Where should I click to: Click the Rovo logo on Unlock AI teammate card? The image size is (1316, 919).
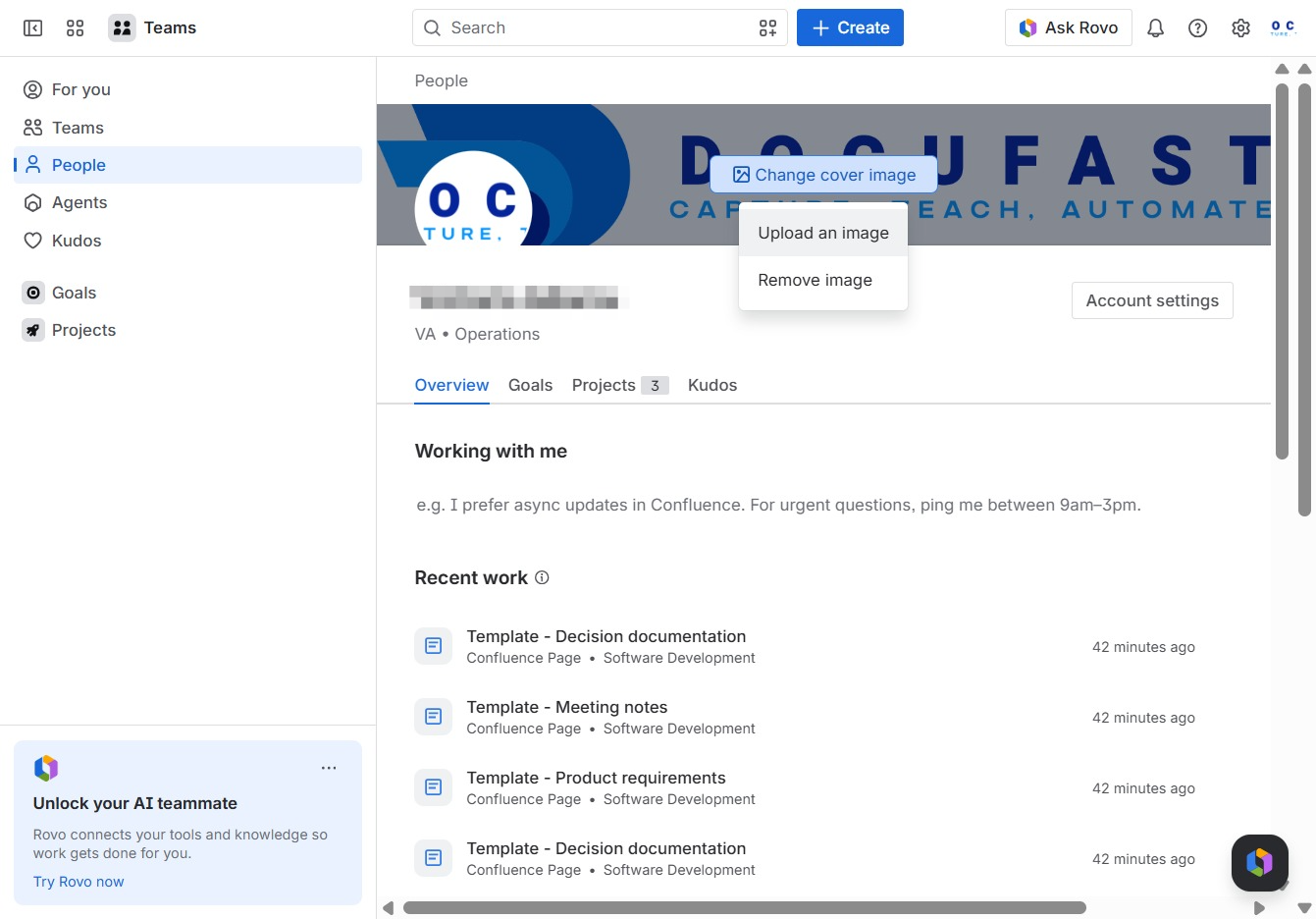(46, 768)
